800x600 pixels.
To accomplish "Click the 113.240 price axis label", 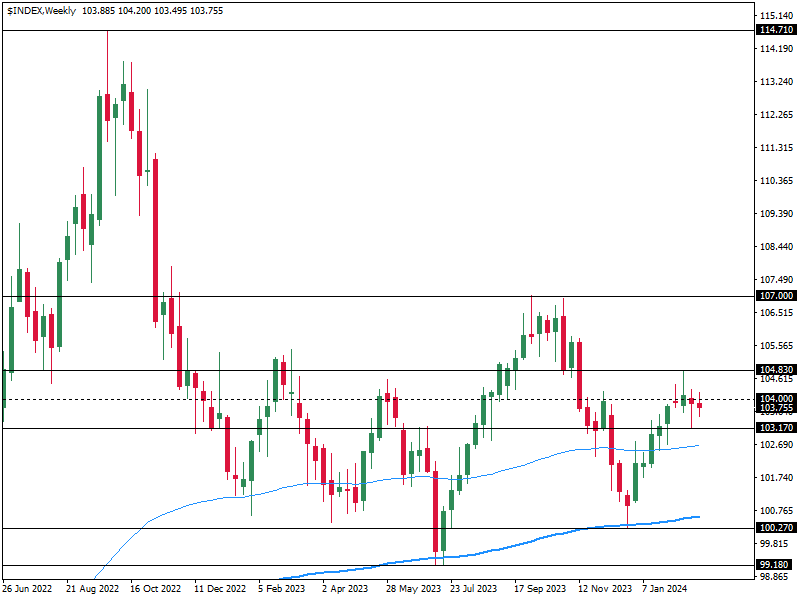I will [x=777, y=82].
